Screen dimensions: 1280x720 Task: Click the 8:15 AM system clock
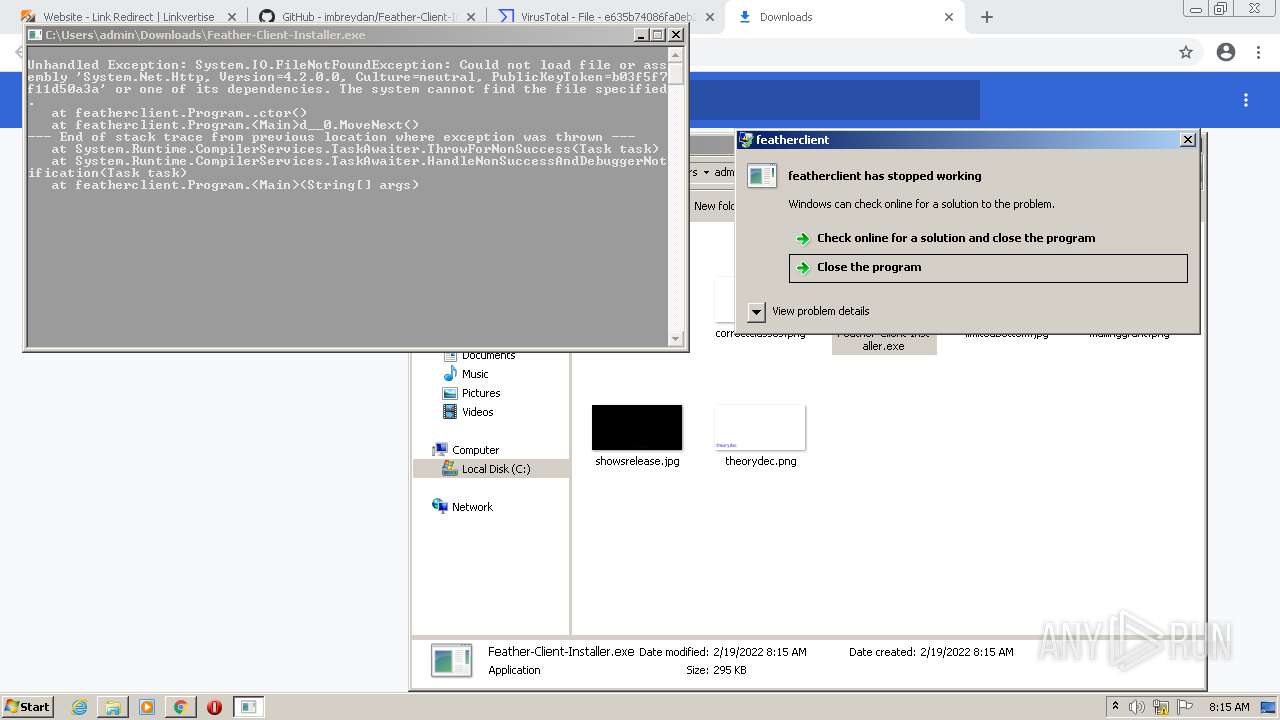pos(1229,707)
